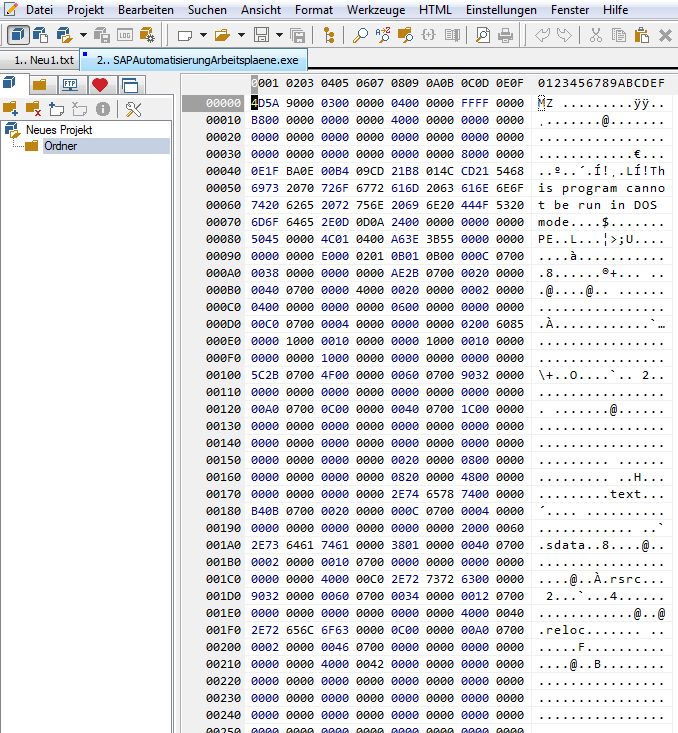Image resolution: width=678 pixels, height=733 pixels.
Task: Click the save all files icon
Action: point(297,35)
